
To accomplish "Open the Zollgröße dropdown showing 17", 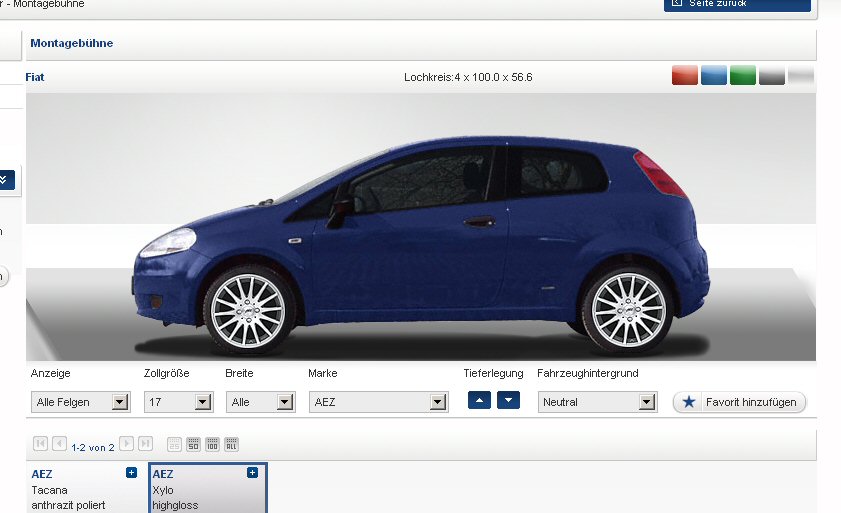I will (178, 402).
